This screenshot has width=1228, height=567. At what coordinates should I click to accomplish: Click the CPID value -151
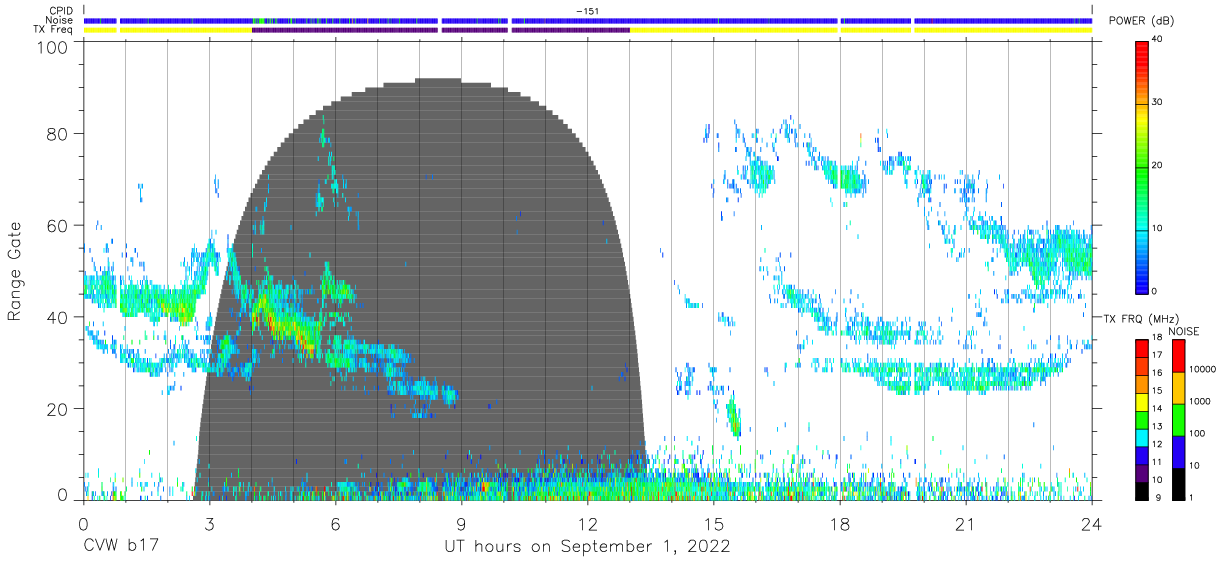pos(587,10)
